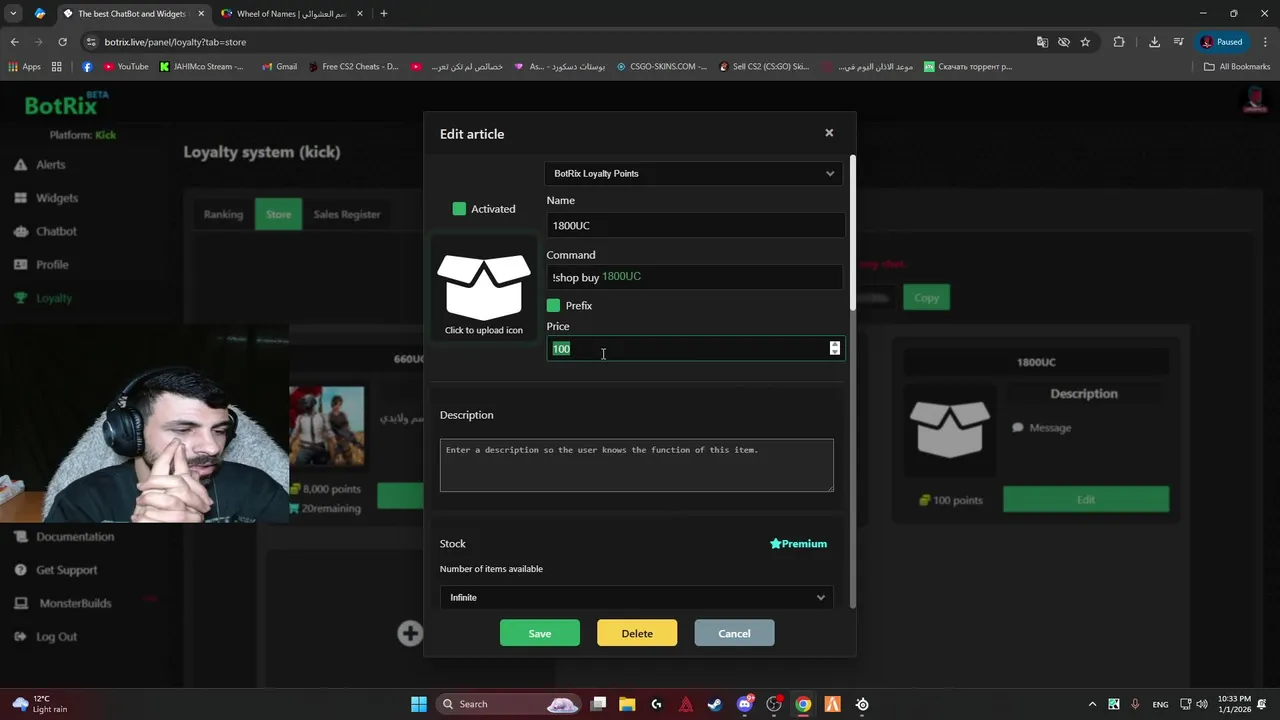The height and width of the screenshot is (720, 1280).
Task: Click the Windows taskbar Search box
Action: 510,704
